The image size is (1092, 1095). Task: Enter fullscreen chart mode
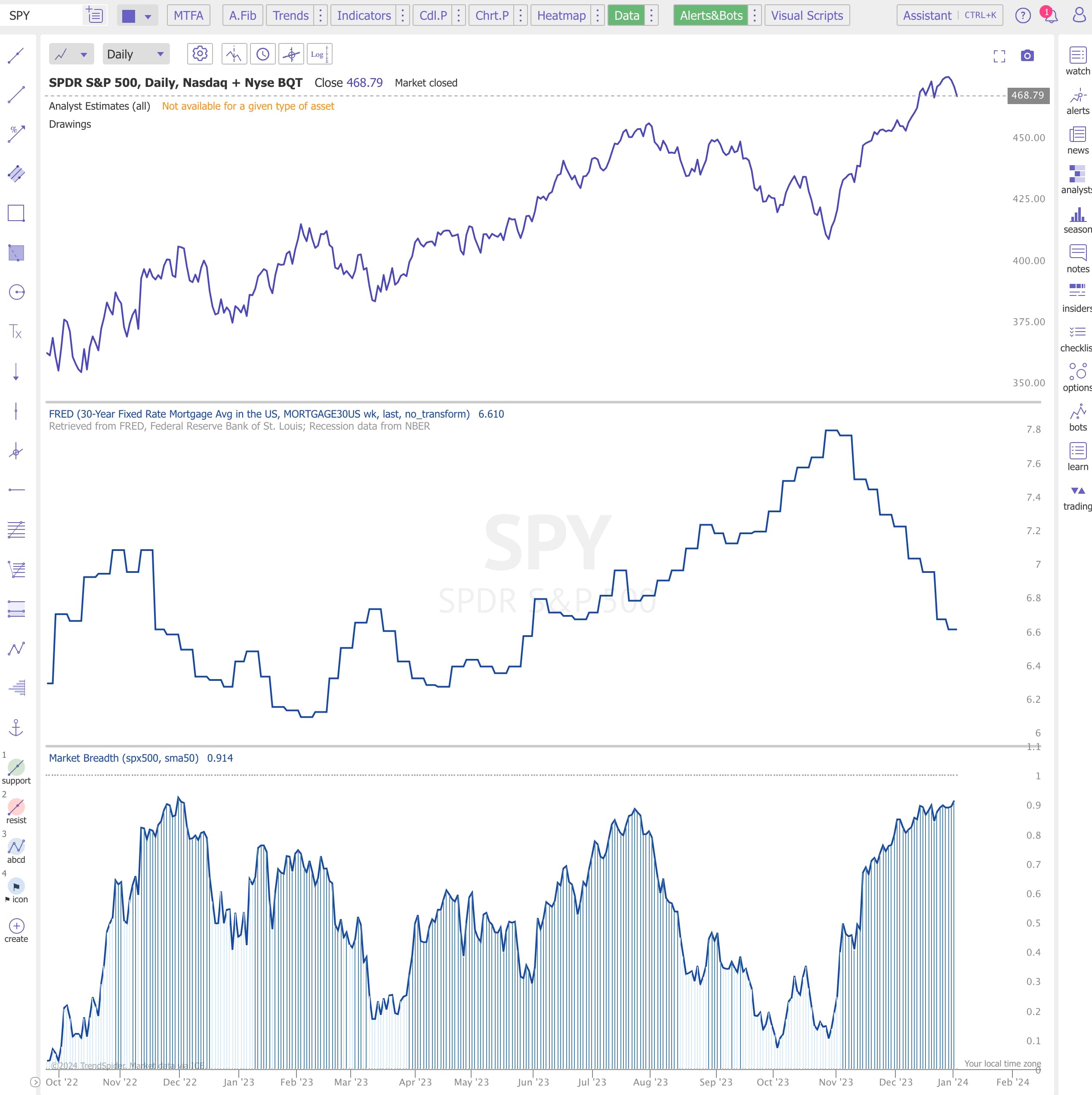tap(999, 55)
